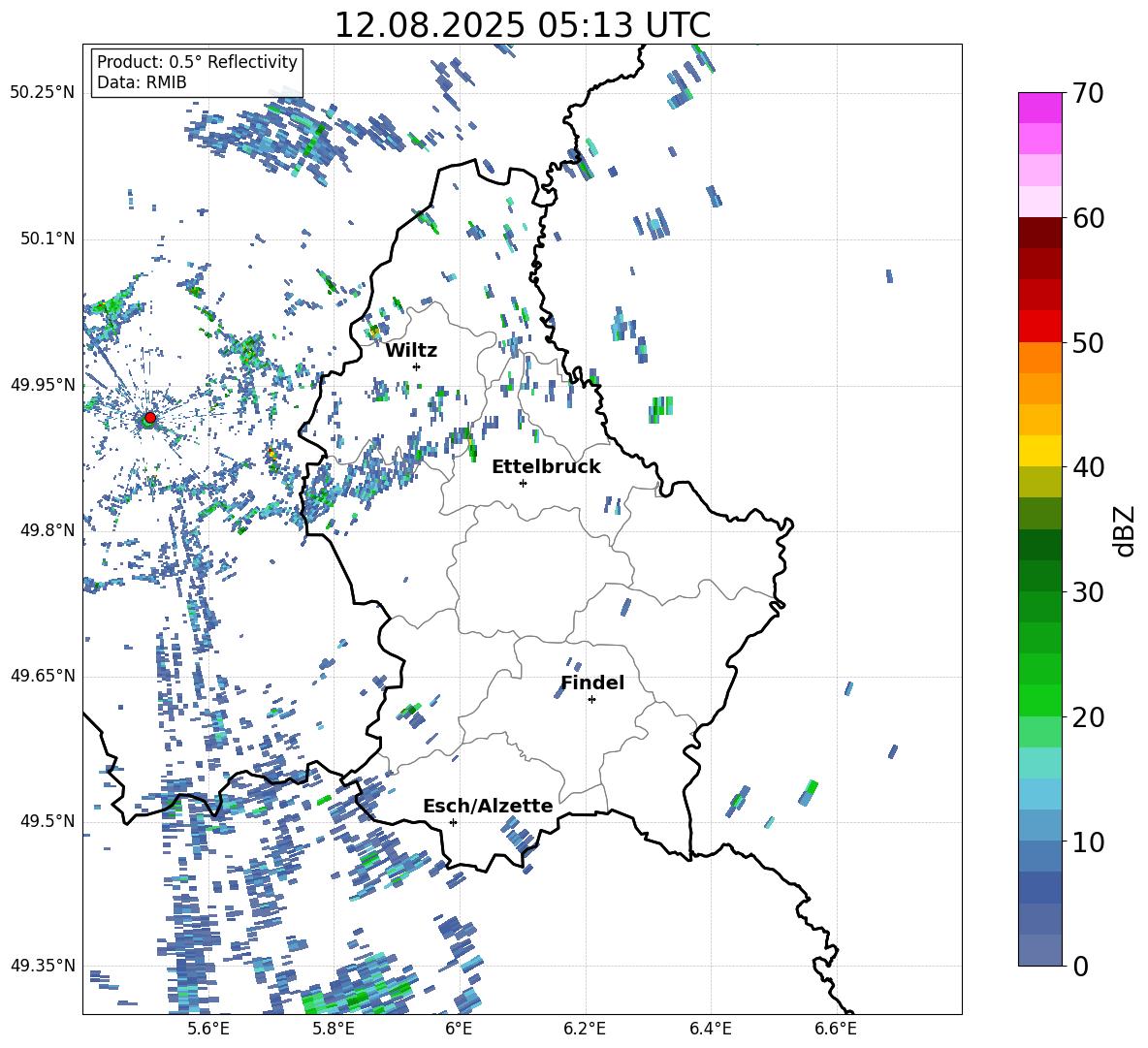The height and width of the screenshot is (1048, 1148).
Task: Click the 49.95°N latitude label
Action: coord(43,385)
